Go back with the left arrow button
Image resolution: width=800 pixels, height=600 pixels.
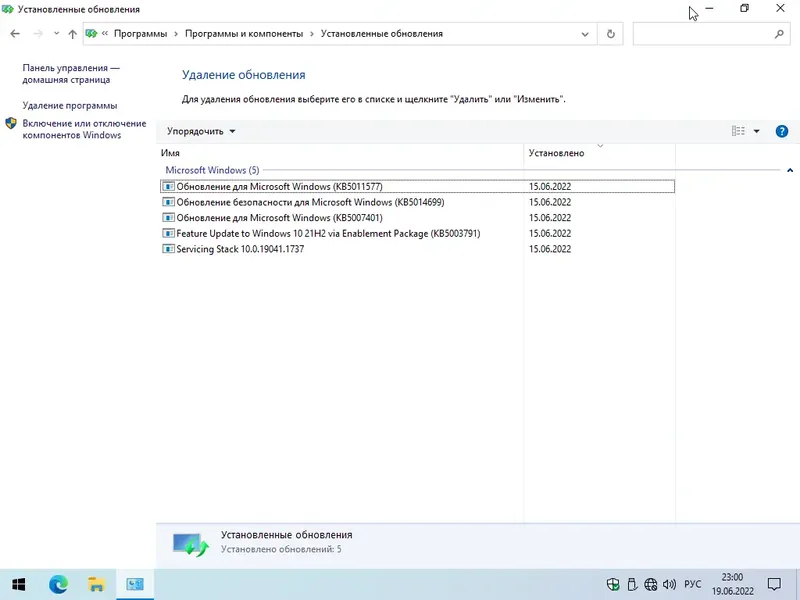[15, 34]
